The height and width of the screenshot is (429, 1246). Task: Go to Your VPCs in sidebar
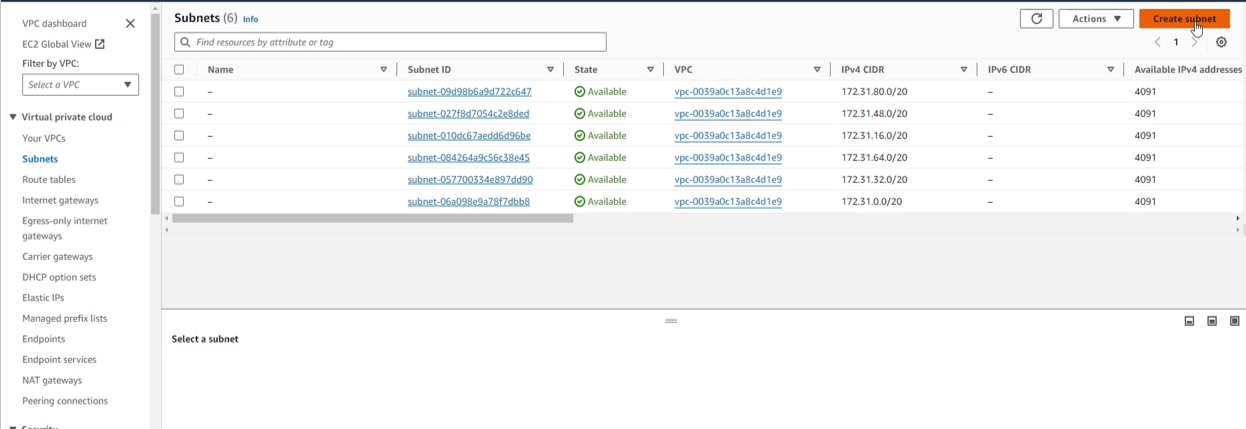tap(44, 138)
